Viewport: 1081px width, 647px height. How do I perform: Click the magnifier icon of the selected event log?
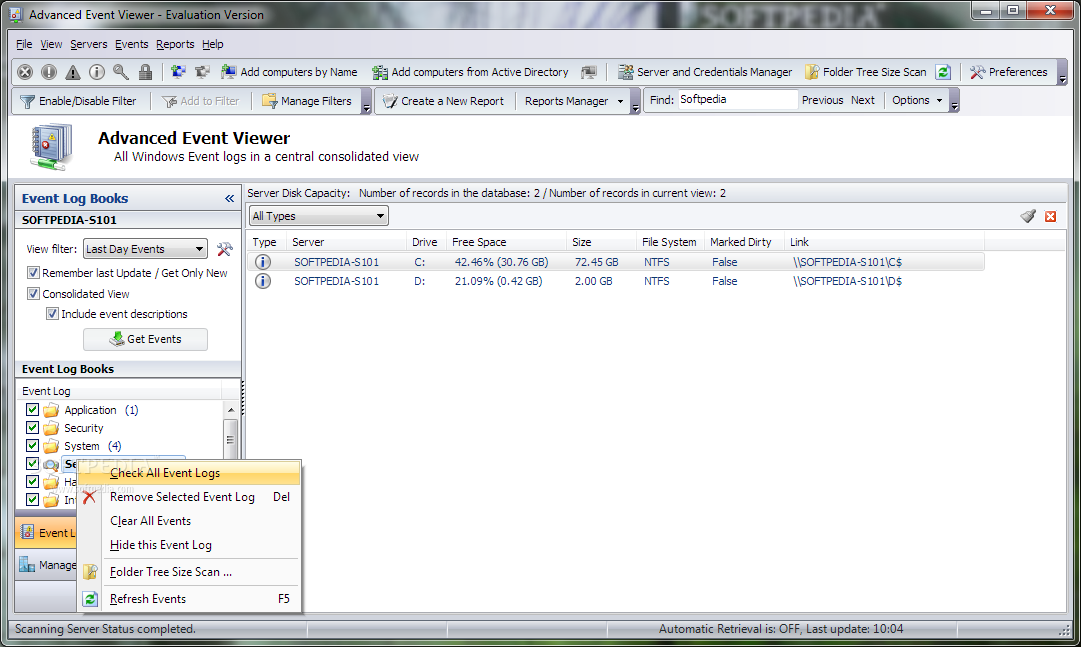pos(51,464)
